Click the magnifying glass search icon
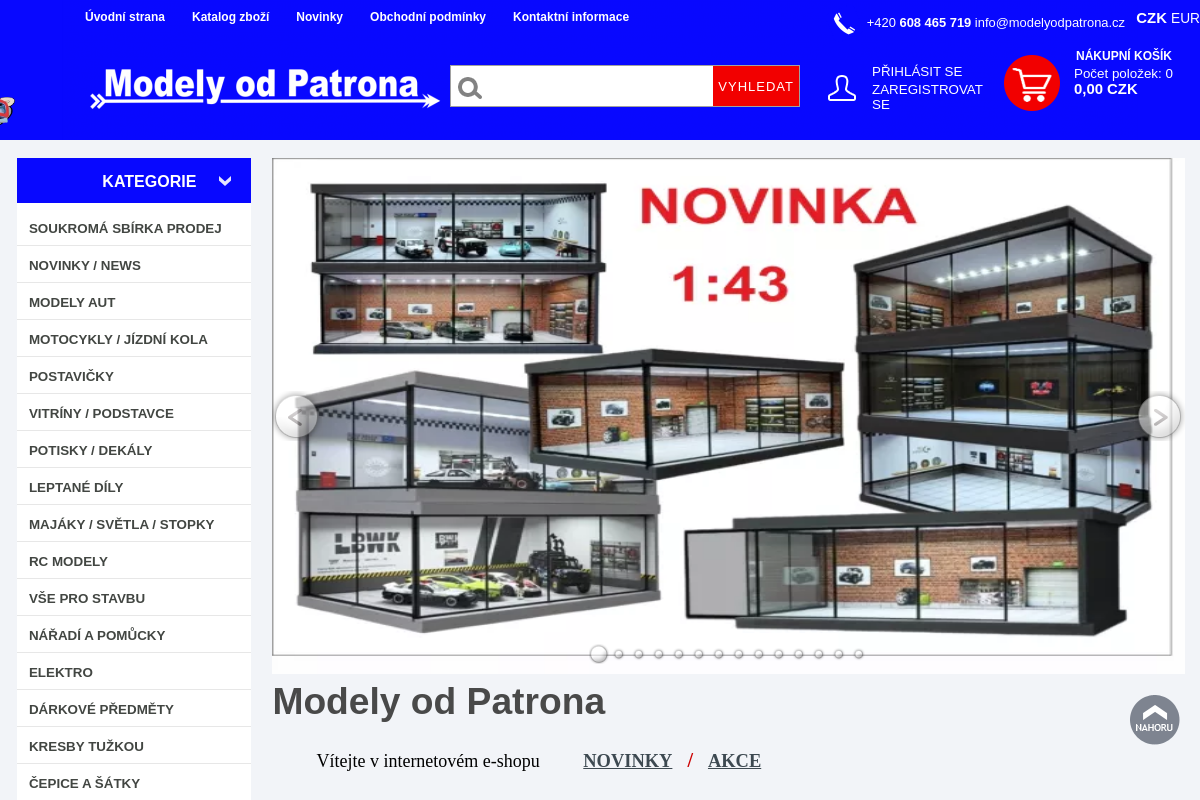The image size is (1200, 800). 469,87
